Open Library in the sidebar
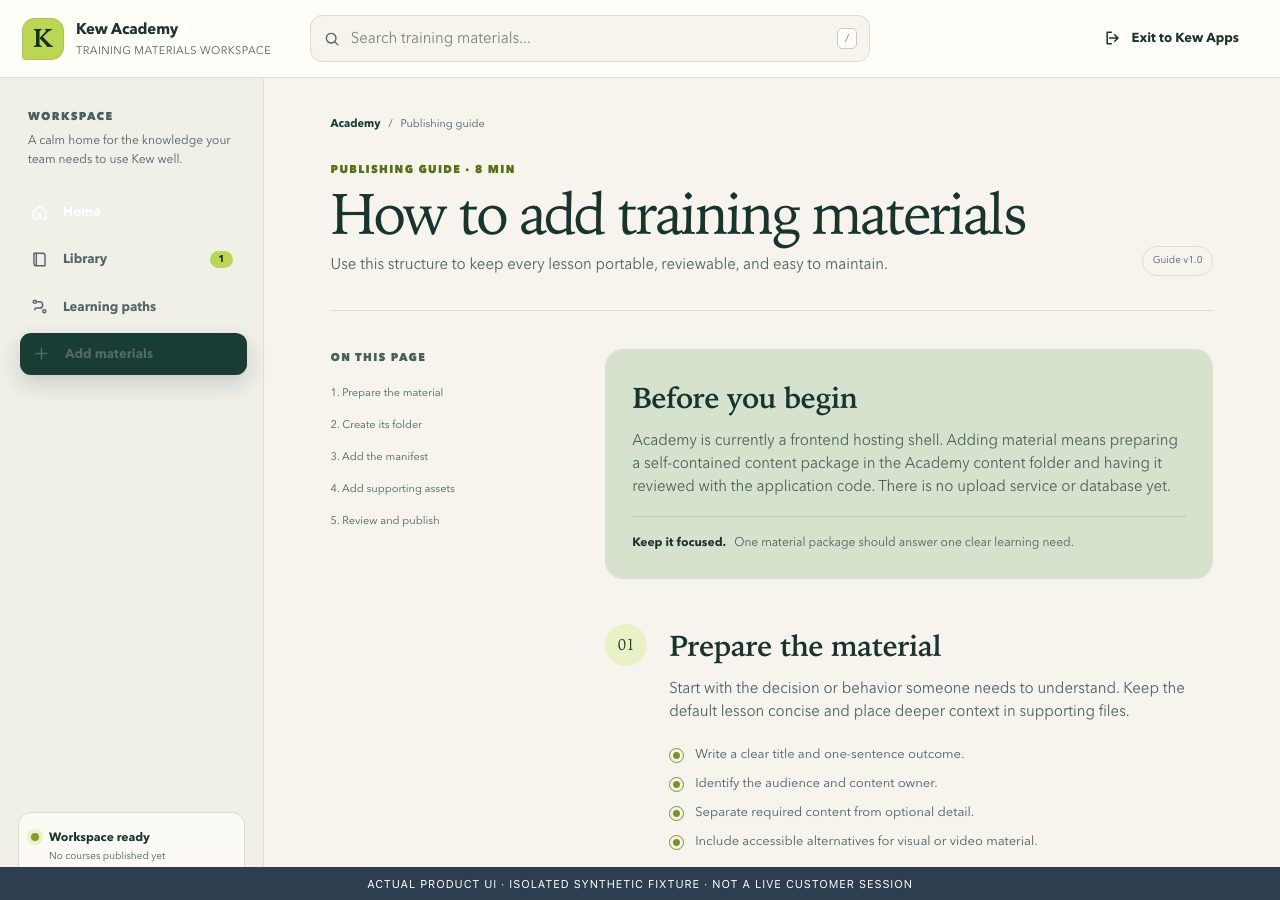 [133, 259]
